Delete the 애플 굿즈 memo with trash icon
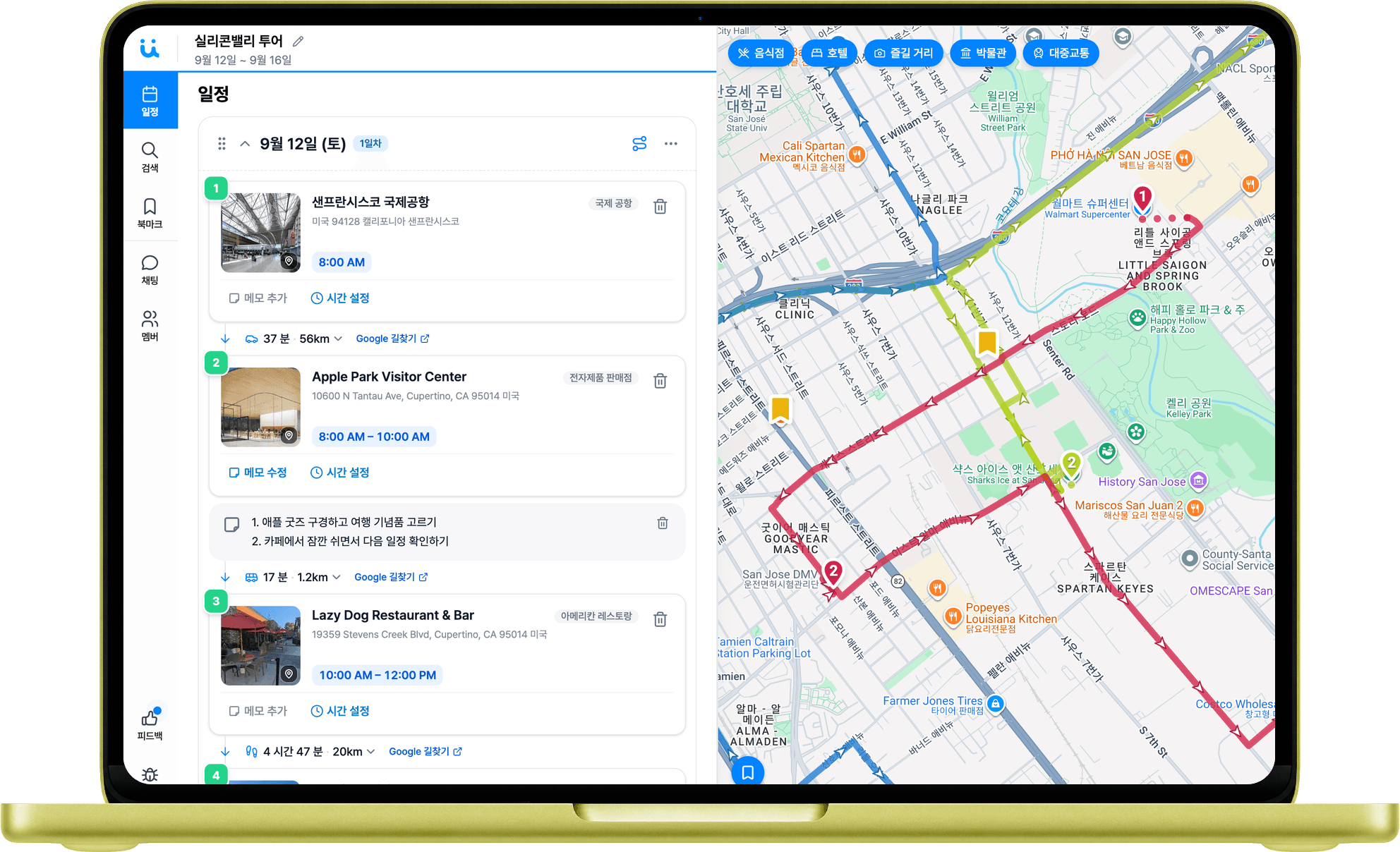The width and height of the screenshot is (1400, 852). click(x=663, y=523)
